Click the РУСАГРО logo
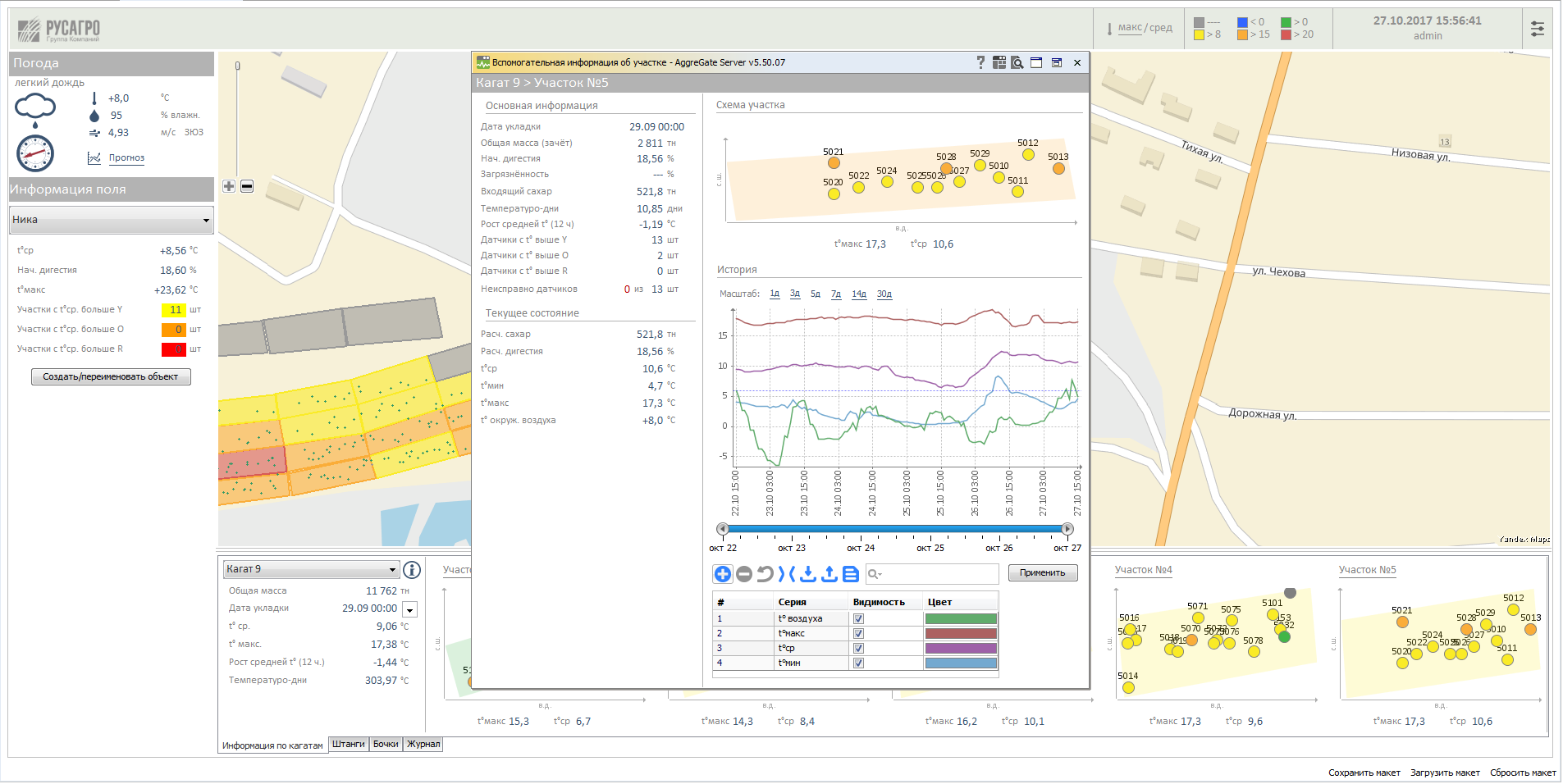The width and height of the screenshot is (1563, 784). tap(59, 30)
